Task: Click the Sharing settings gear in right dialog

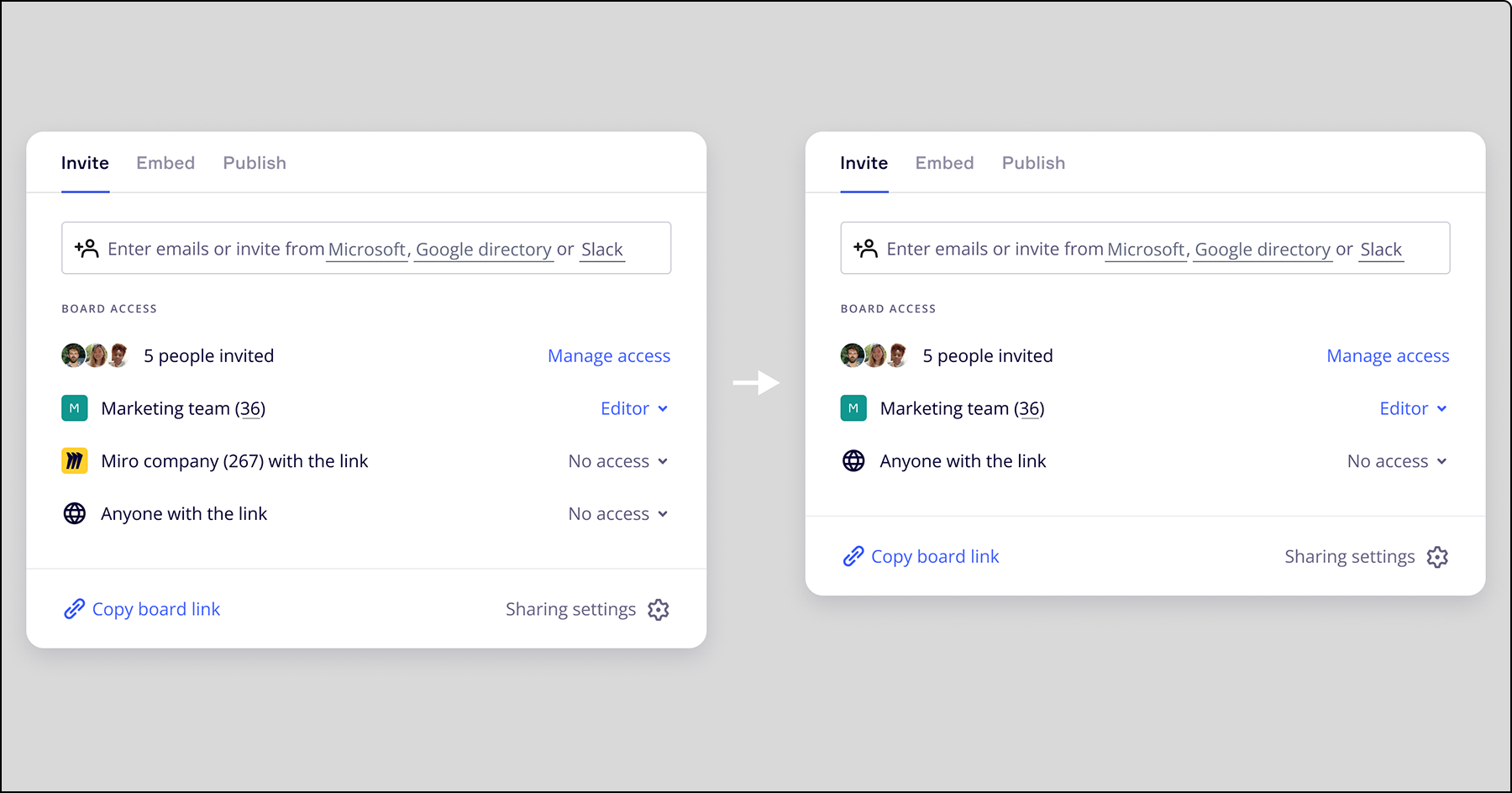Action: tap(1437, 557)
